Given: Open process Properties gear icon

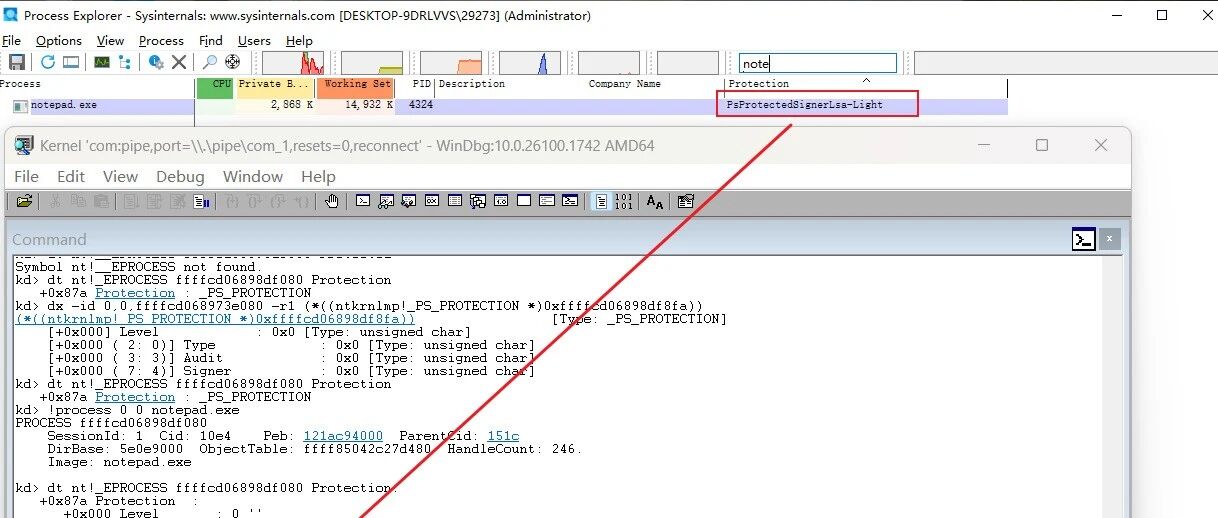Looking at the screenshot, I should click(156, 62).
